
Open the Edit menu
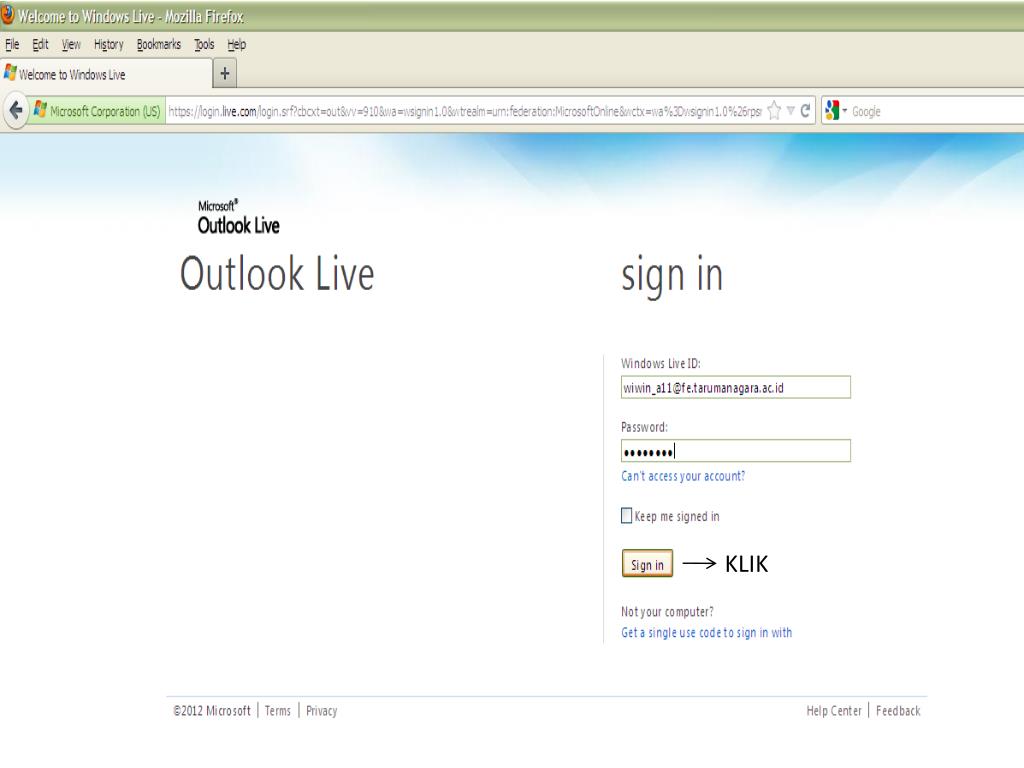point(40,44)
